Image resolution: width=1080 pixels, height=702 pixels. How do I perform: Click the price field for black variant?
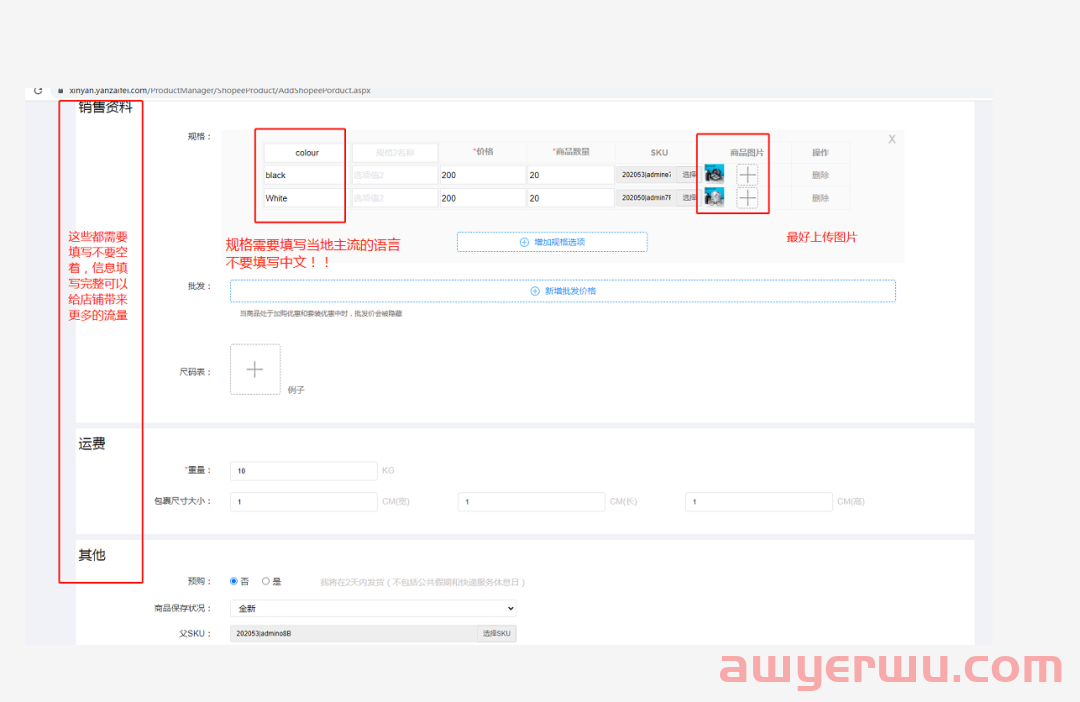pos(482,175)
